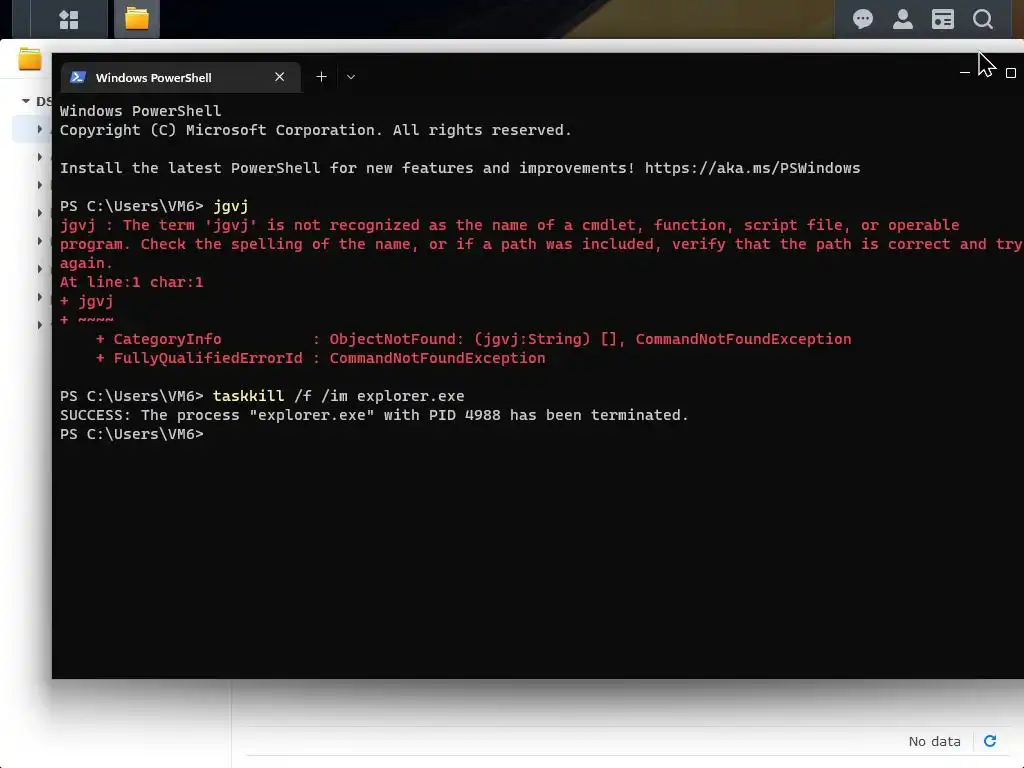Image resolution: width=1024 pixels, height=768 pixels.
Task: Click the refresh icon beside No data
Action: (990, 741)
